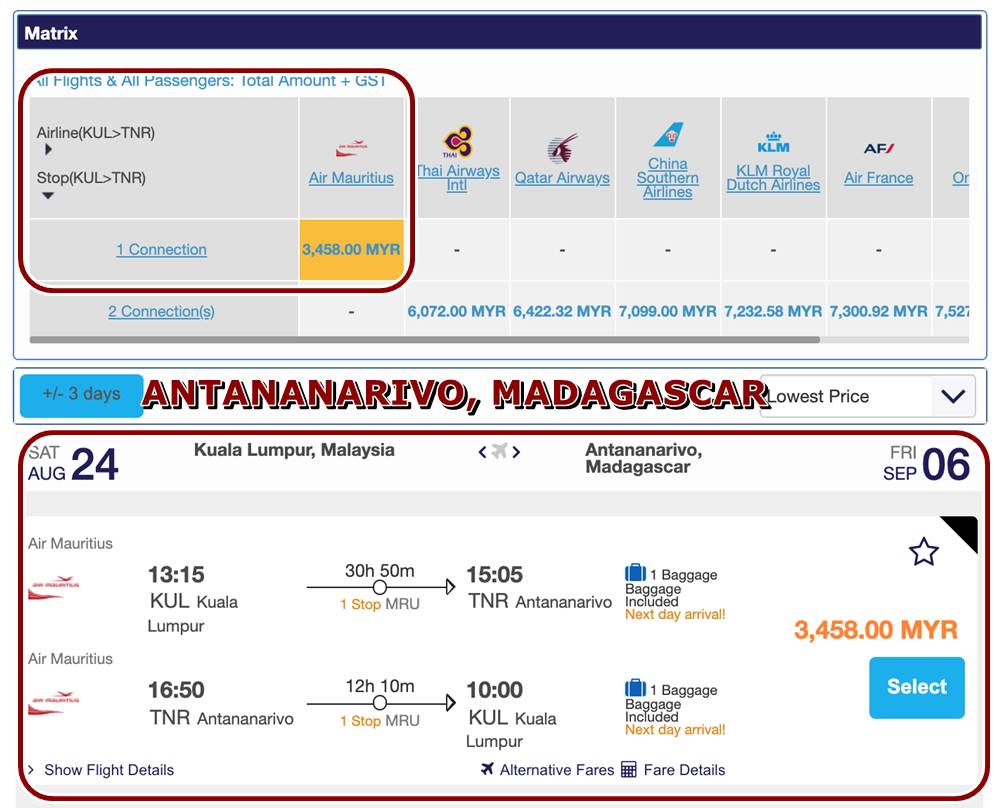
Task: Click the China Southern Airlines logo
Action: (x=668, y=135)
